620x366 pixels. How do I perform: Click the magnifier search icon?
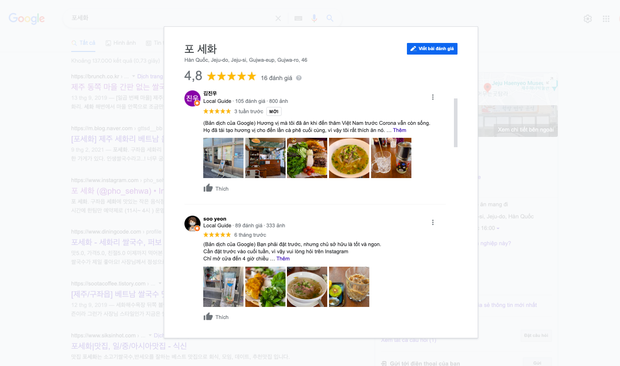pyautogui.click(x=330, y=18)
